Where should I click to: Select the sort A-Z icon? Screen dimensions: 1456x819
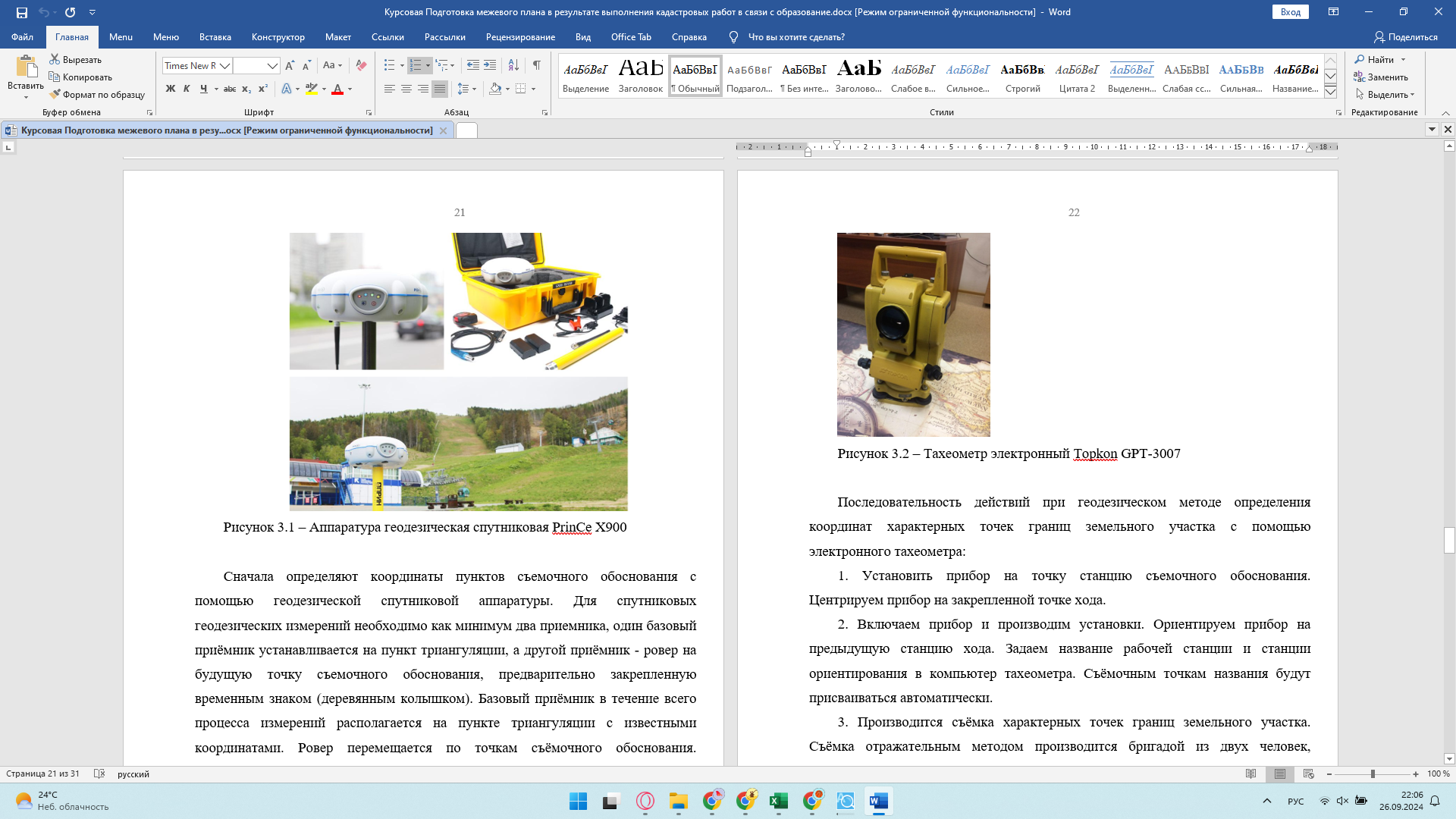(x=513, y=65)
